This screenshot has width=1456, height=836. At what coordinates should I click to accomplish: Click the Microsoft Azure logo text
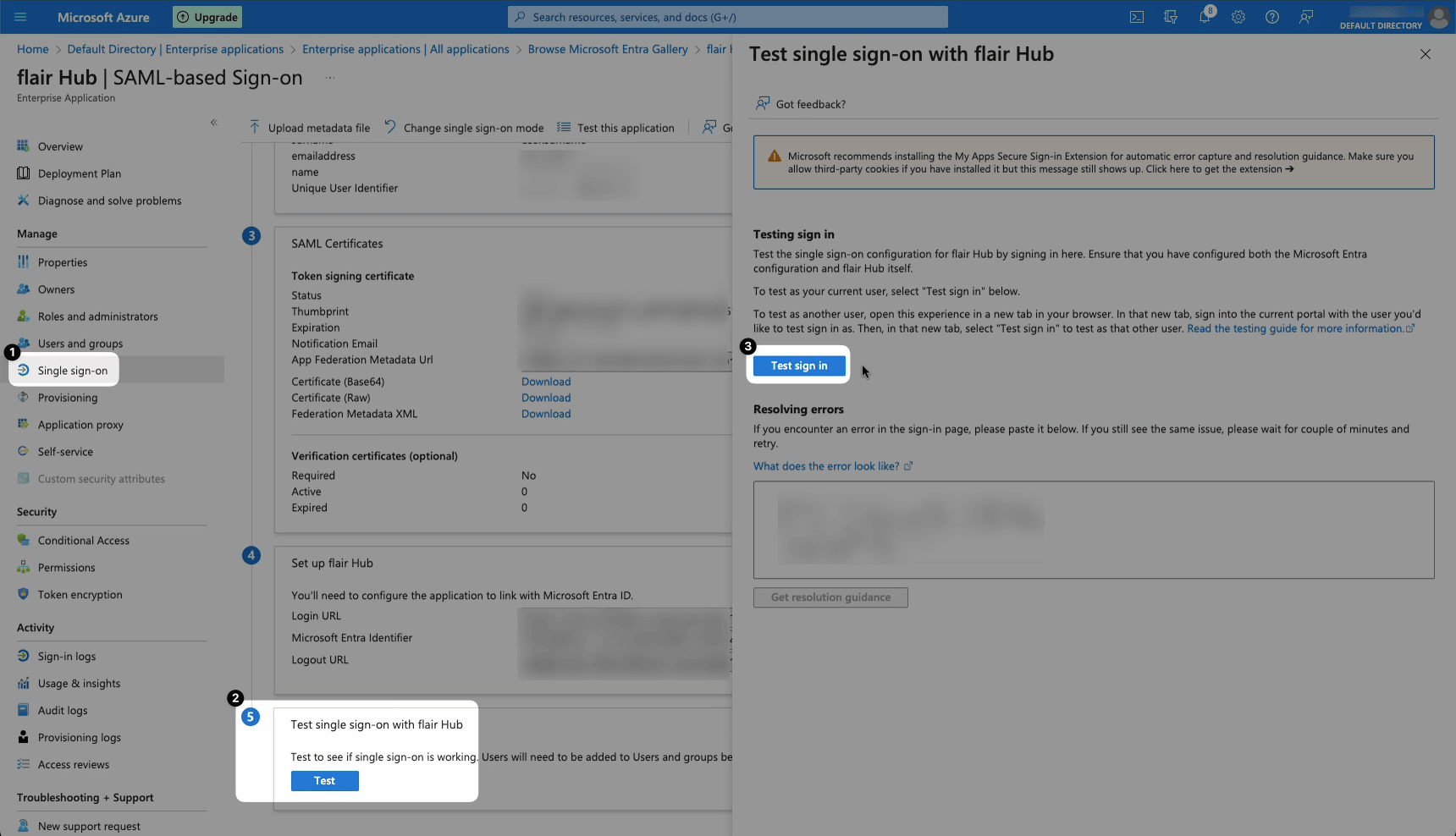coord(103,17)
